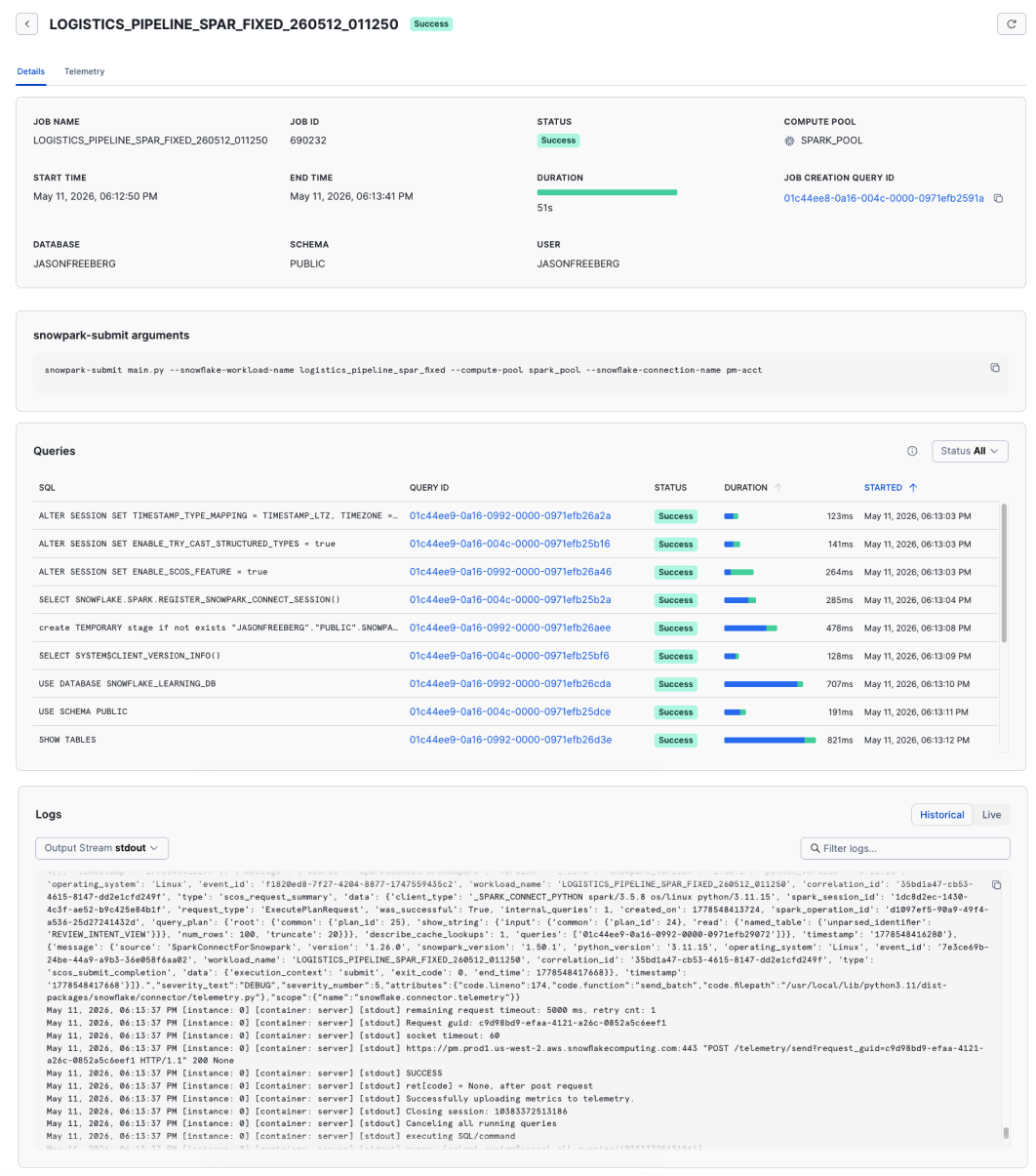
Task: Click the job Duration progress bar
Action: click(607, 192)
